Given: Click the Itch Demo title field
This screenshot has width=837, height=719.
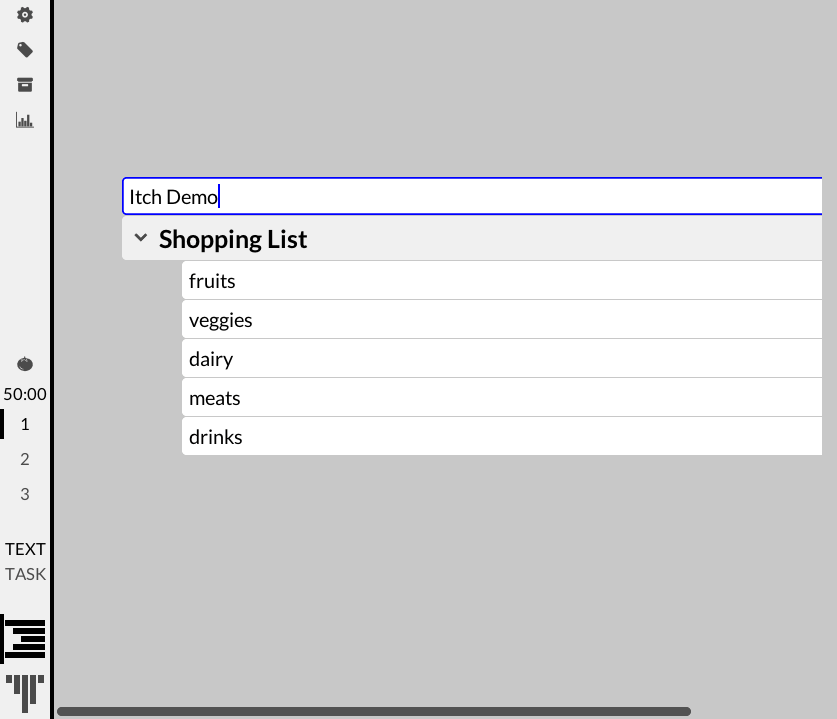Looking at the screenshot, I should pos(470,197).
